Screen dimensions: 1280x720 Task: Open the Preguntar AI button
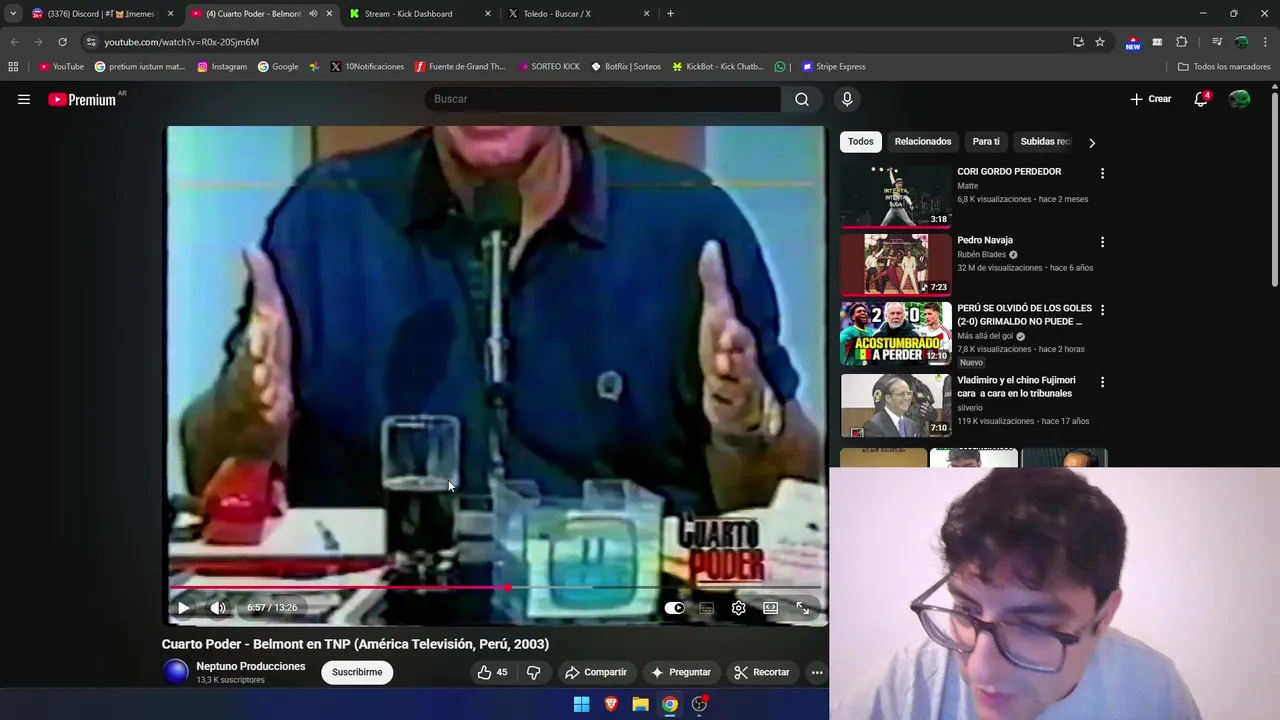tap(680, 672)
